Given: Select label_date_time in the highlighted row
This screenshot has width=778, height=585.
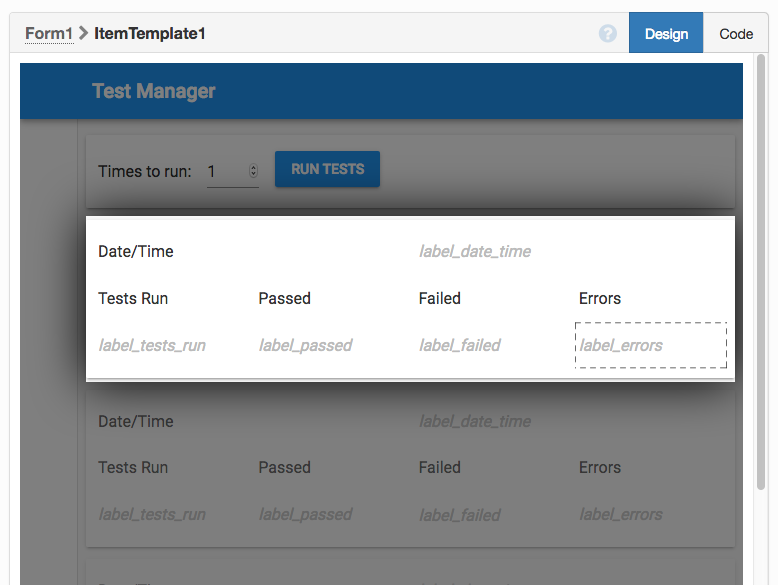Looking at the screenshot, I should click(x=475, y=251).
